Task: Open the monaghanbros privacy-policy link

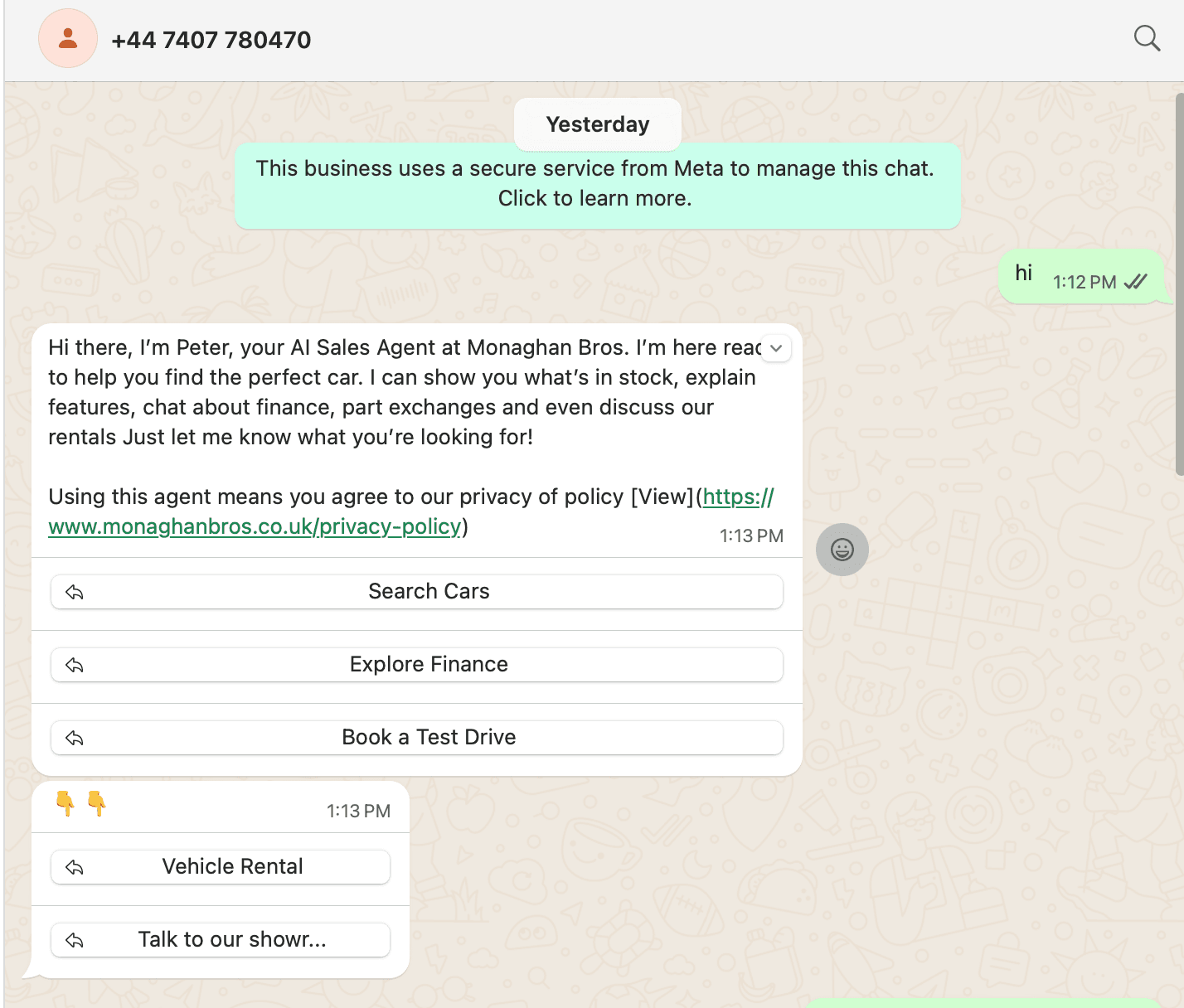Action: (x=254, y=527)
